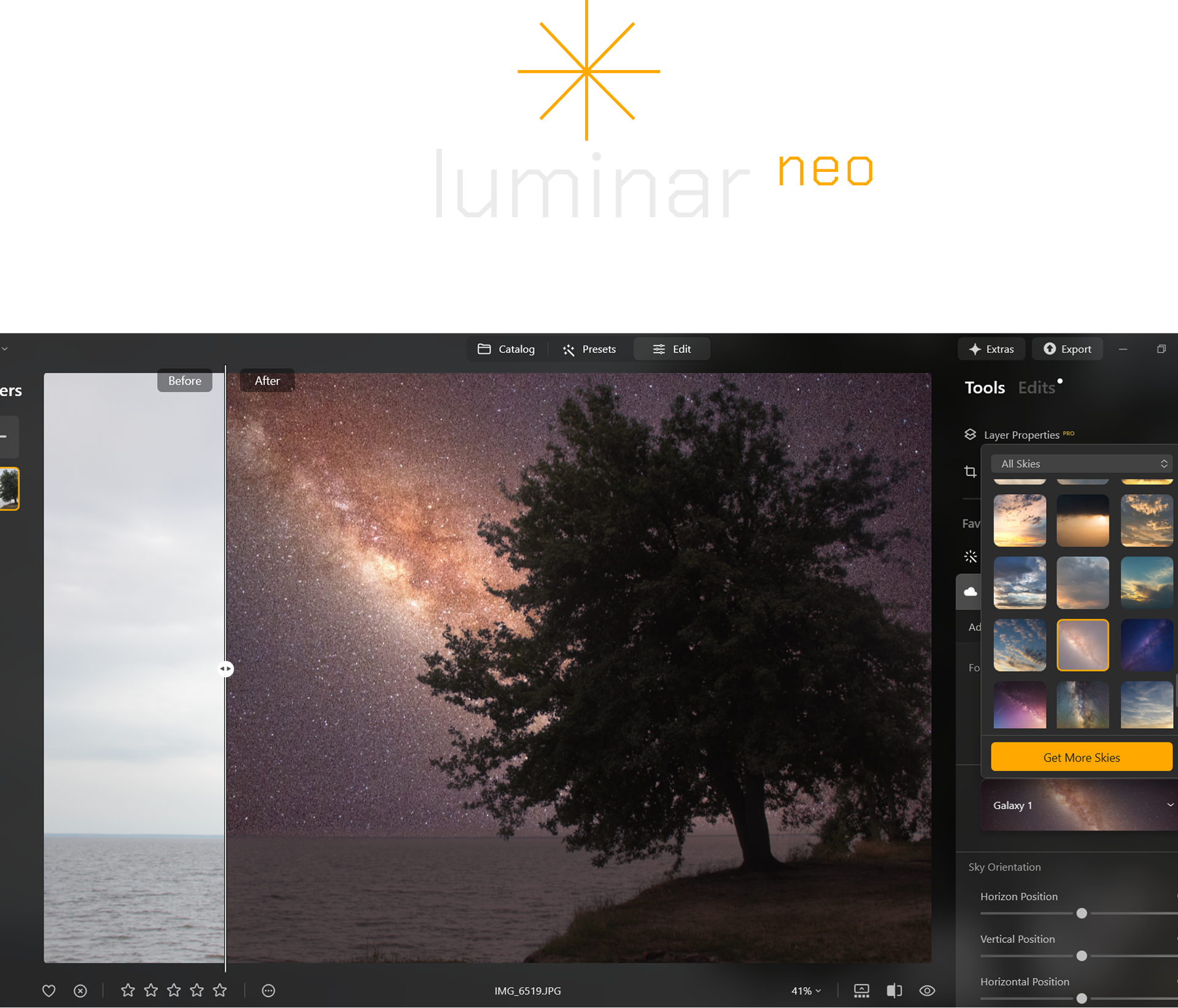Switch to the Tools panel tab

coord(984,388)
